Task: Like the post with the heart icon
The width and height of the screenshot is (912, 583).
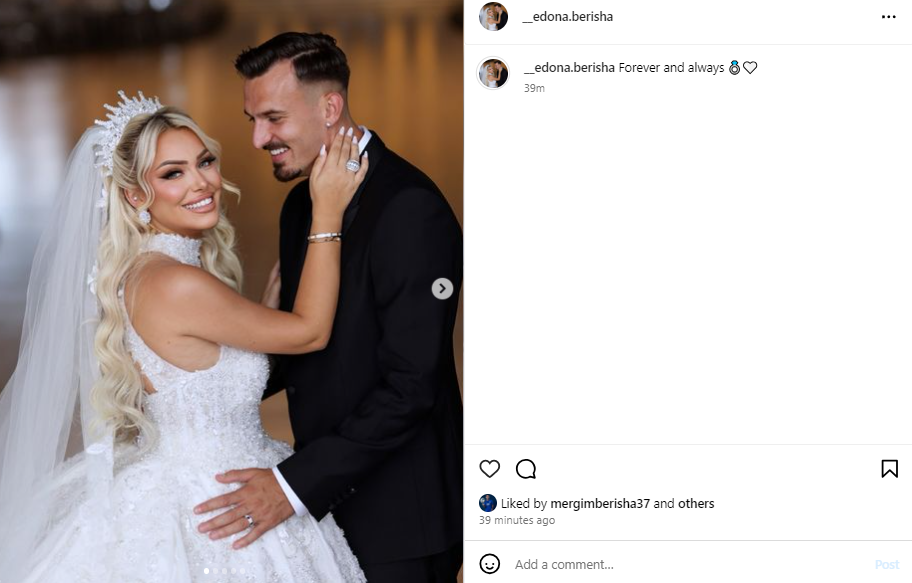Action: (489, 468)
